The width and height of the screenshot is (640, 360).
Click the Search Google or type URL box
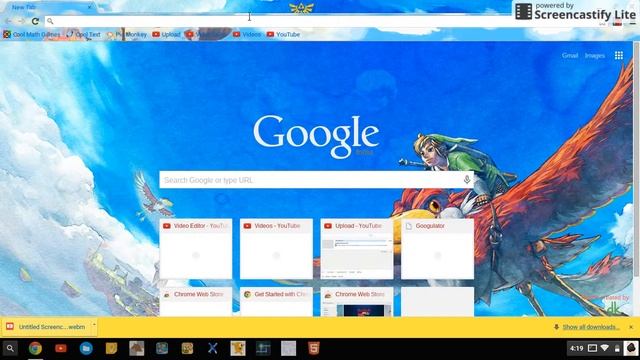point(316,180)
